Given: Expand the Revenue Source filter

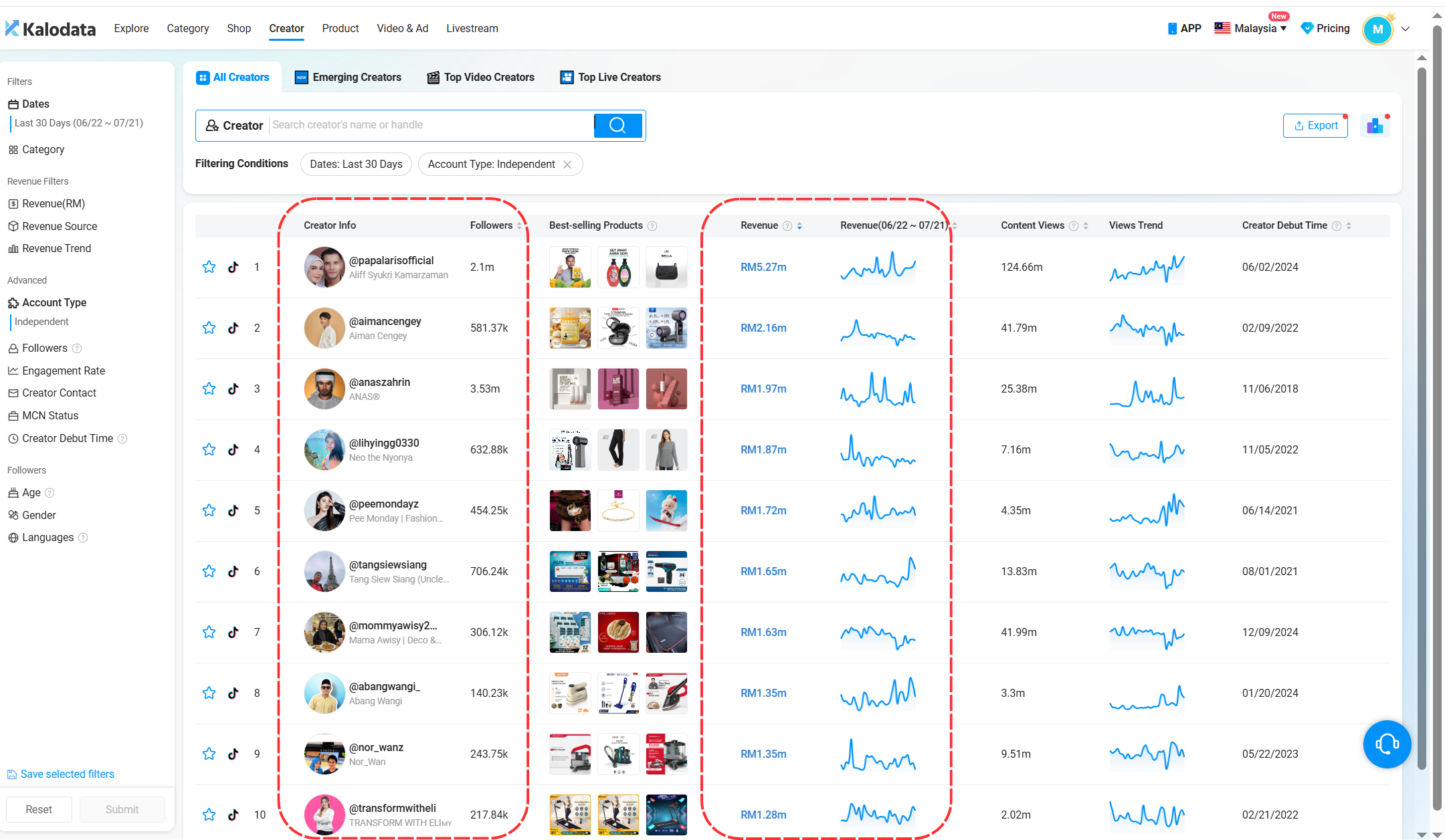Looking at the screenshot, I should [x=53, y=227].
